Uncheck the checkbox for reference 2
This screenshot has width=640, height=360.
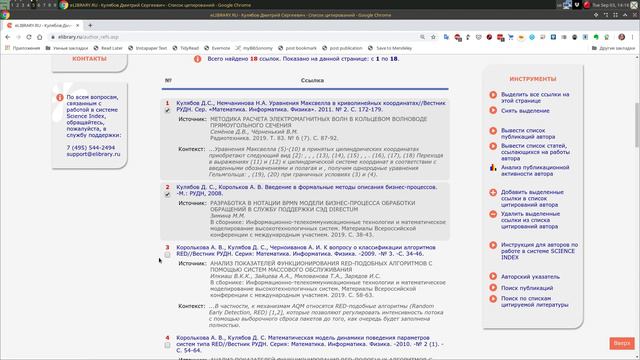pyautogui.click(x=167, y=194)
